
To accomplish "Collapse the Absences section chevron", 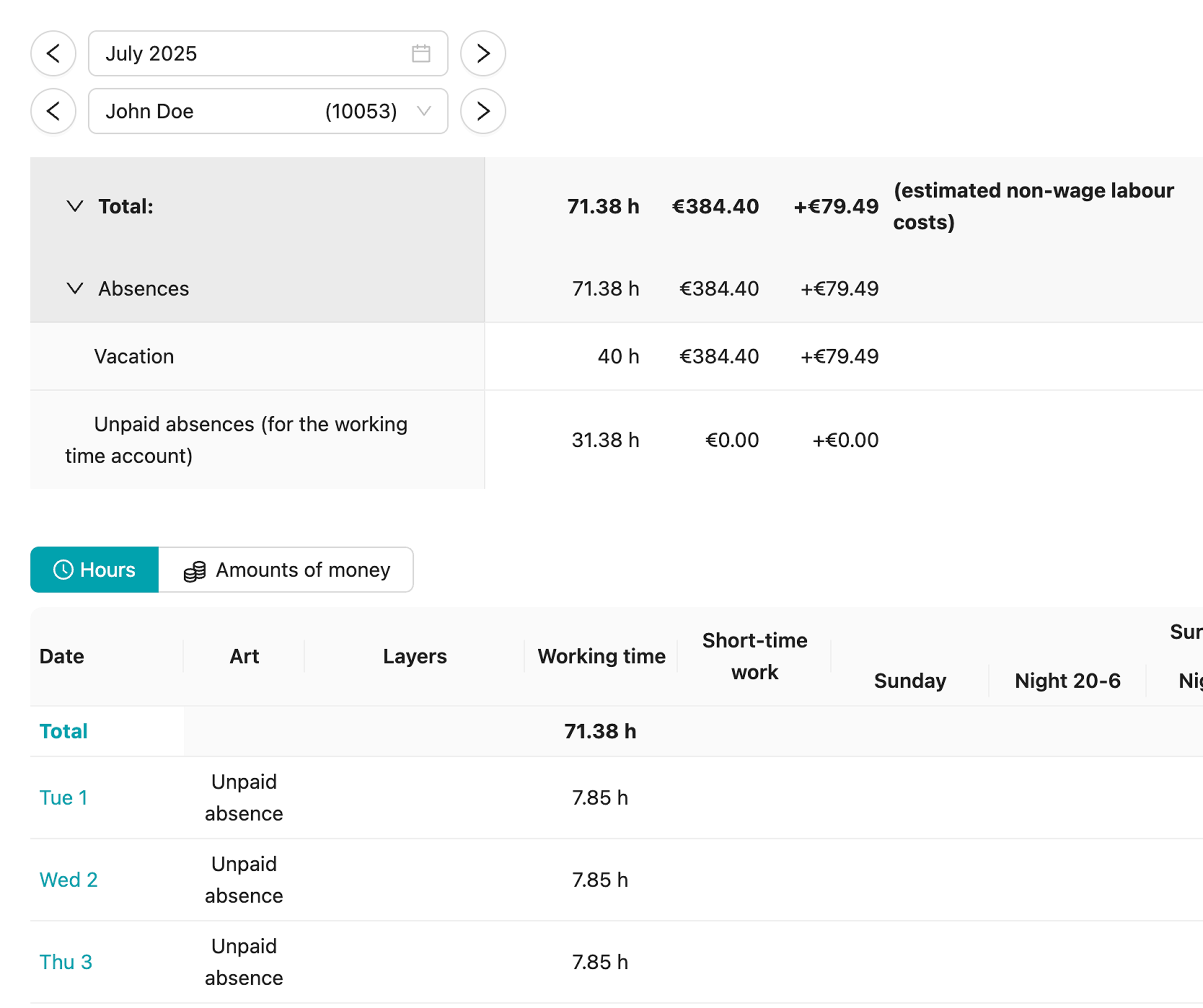I will 75,288.
